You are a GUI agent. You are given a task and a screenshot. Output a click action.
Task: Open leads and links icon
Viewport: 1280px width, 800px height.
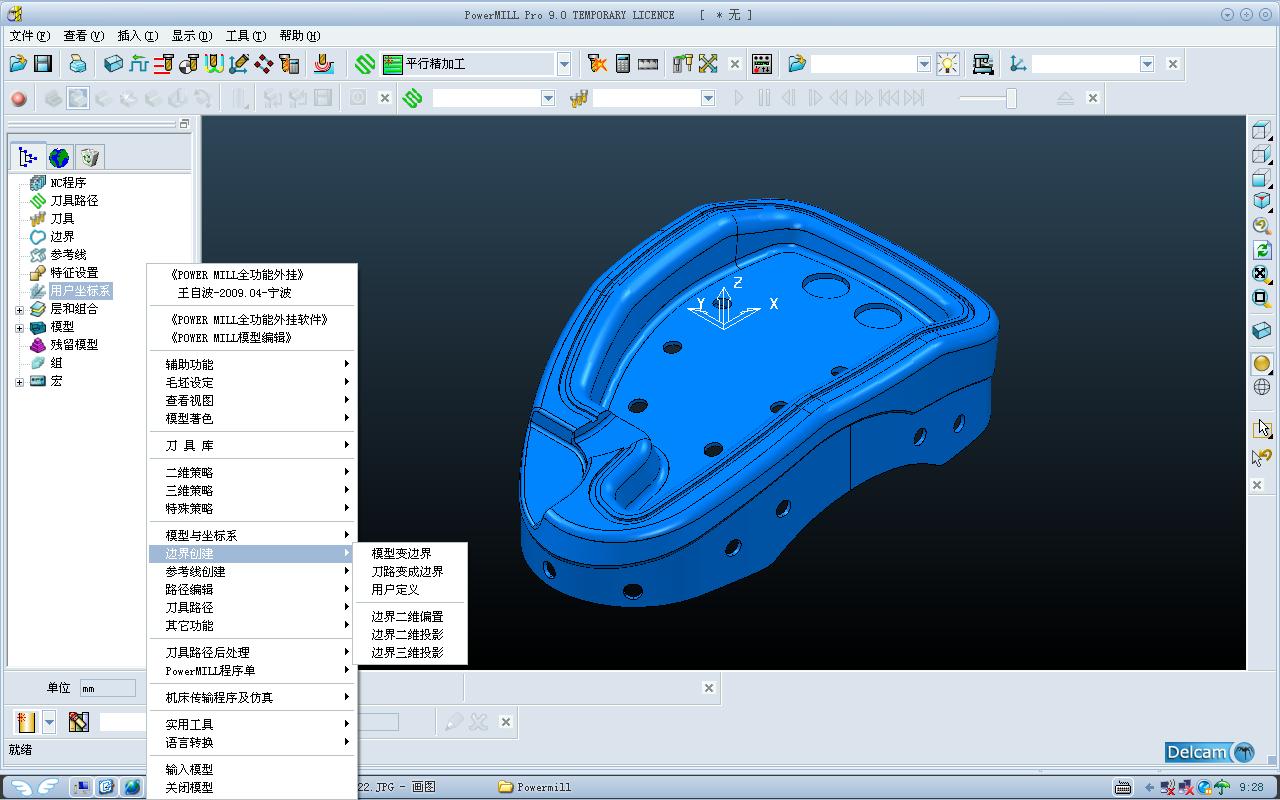tap(214, 64)
